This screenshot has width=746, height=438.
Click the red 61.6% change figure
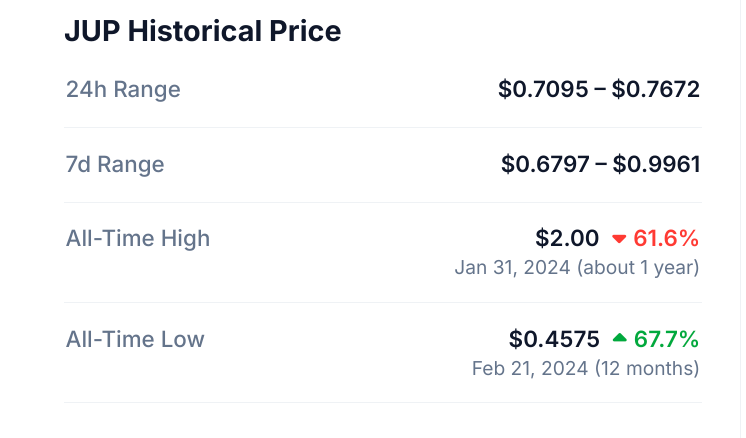coord(666,238)
